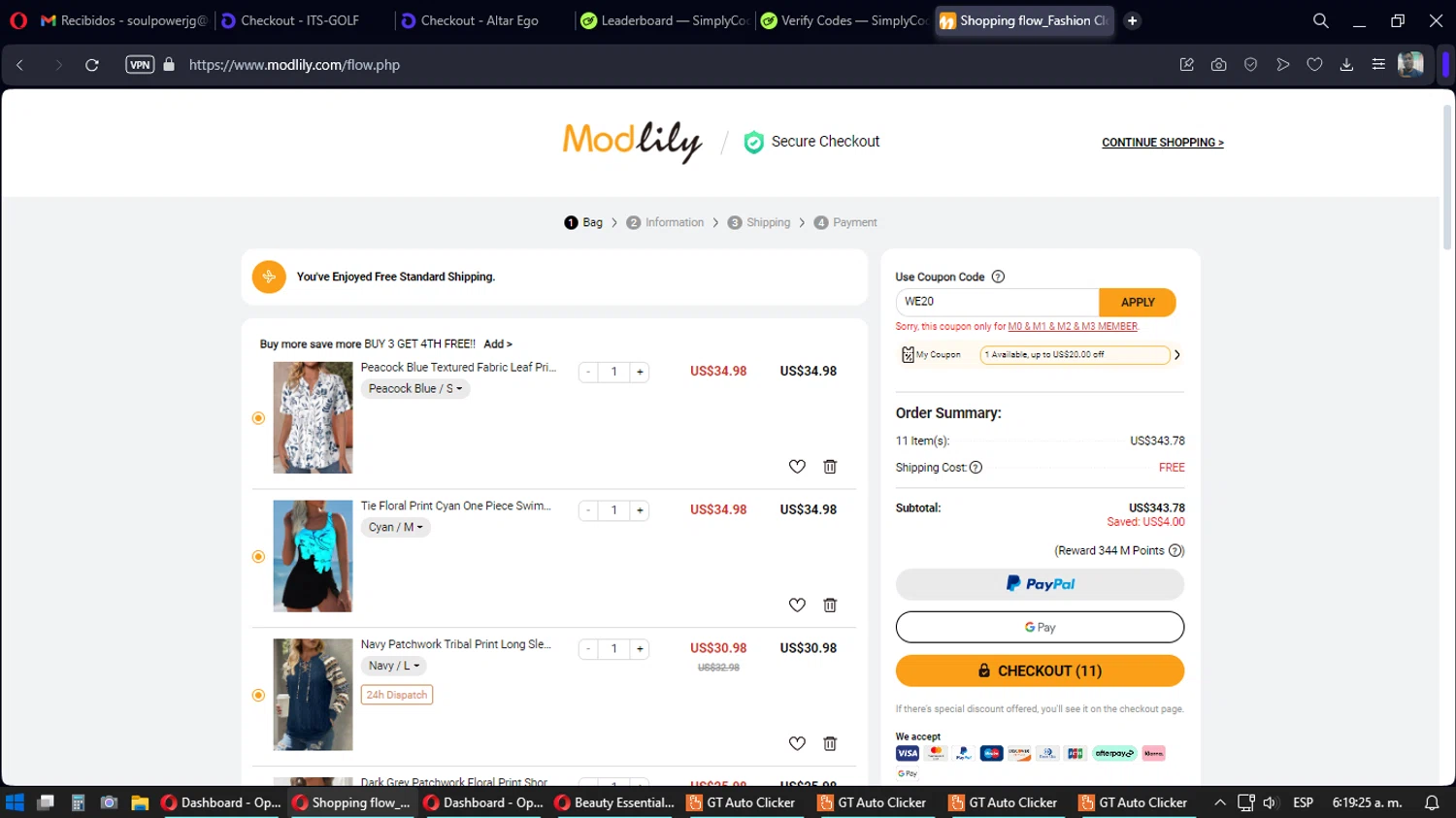Go to Shipping checkout step
This screenshot has height=818, width=1456.
coord(759,223)
